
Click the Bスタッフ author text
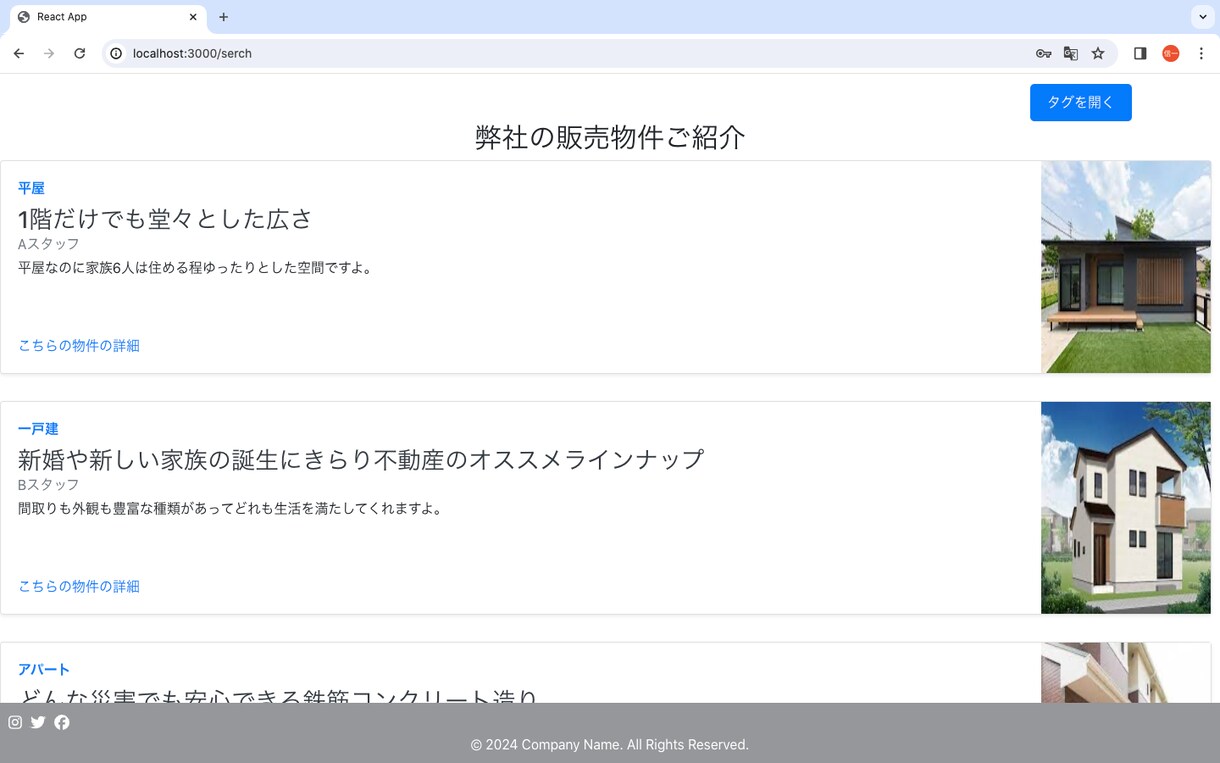click(49, 485)
